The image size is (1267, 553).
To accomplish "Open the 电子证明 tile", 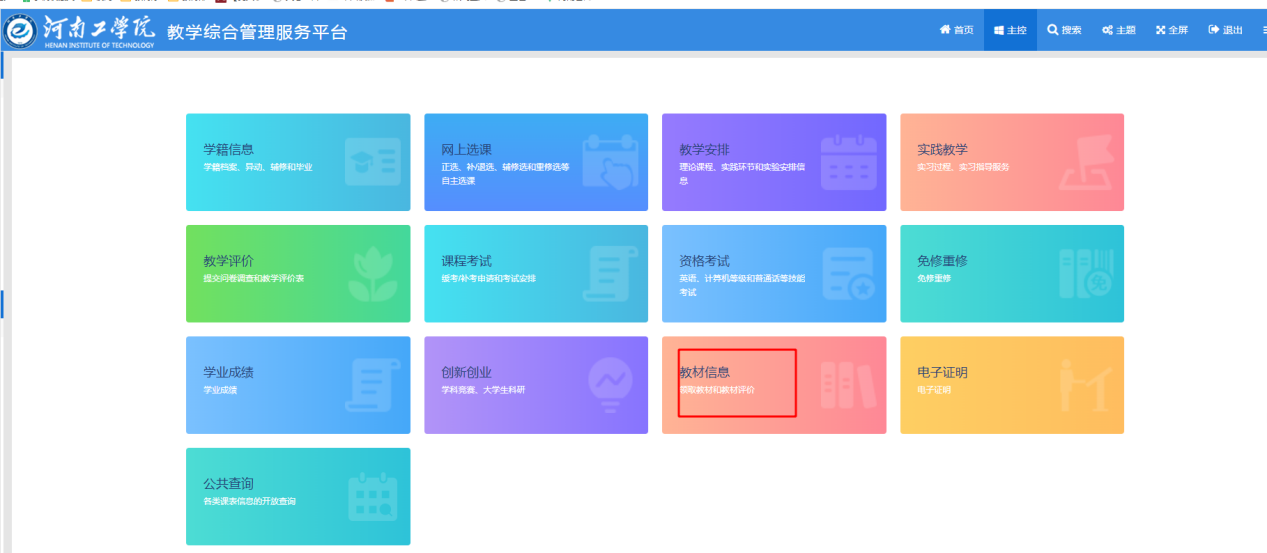I will (1011, 385).
